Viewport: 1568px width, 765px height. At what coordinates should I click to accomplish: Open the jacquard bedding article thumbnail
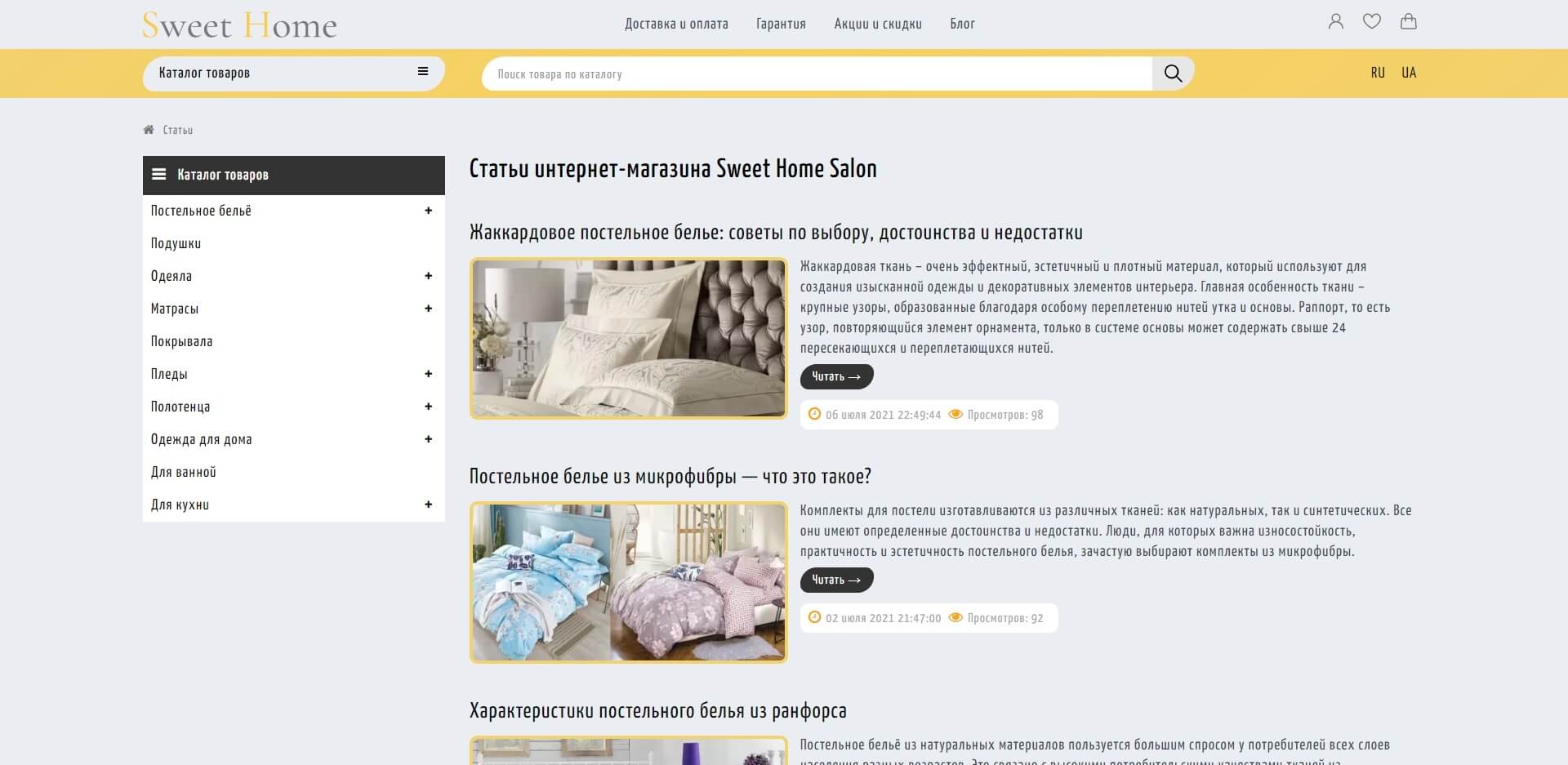[x=629, y=339]
